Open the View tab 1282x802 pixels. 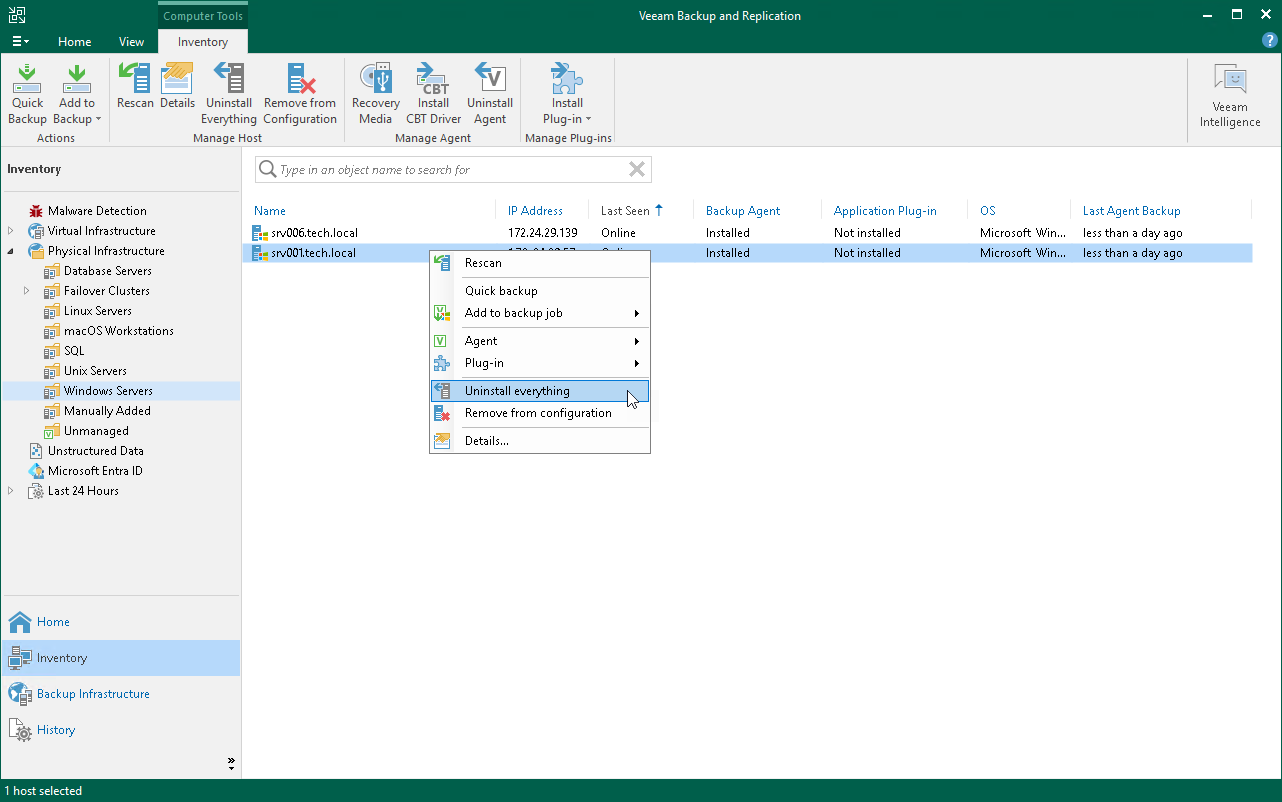pyautogui.click(x=131, y=41)
